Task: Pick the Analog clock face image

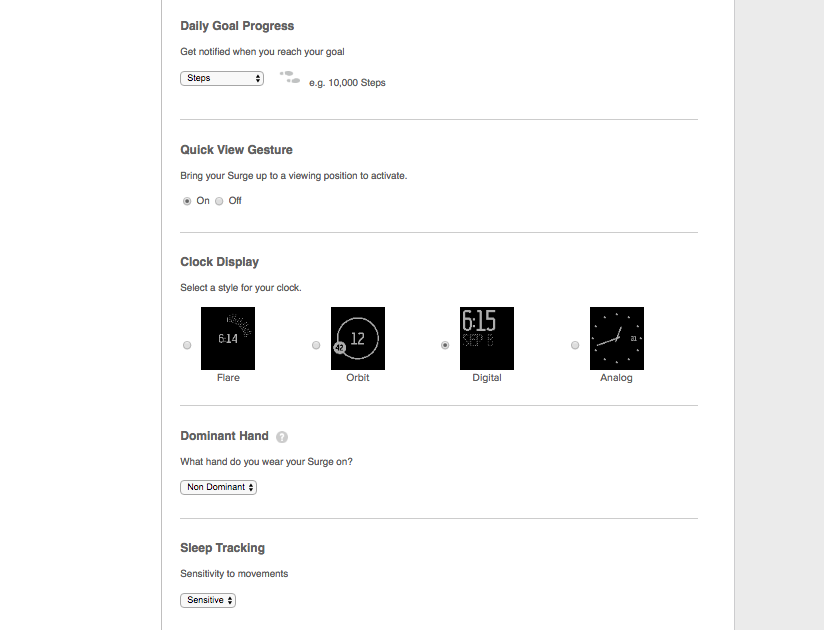Action: coord(617,338)
